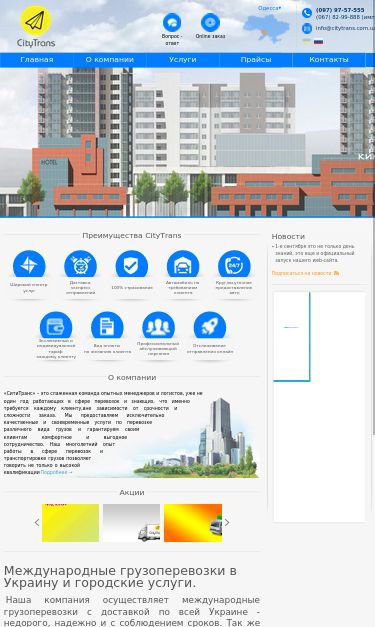The width and height of the screenshot is (375, 627).
Task: Click the Преимущества CityTrans heading
Action: (132, 236)
